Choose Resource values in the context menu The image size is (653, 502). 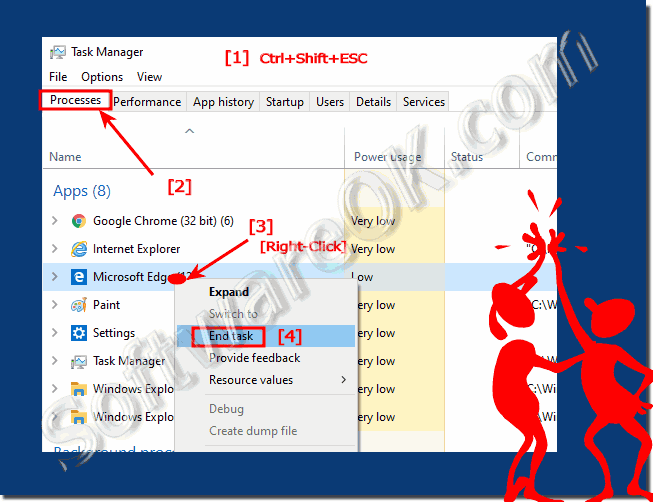pos(267,380)
